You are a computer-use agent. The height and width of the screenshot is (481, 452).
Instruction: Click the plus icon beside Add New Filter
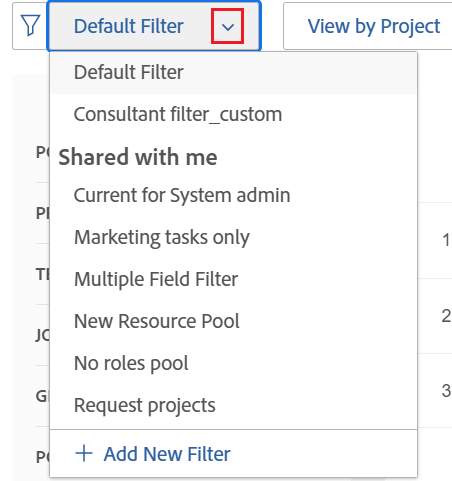point(84,454)
